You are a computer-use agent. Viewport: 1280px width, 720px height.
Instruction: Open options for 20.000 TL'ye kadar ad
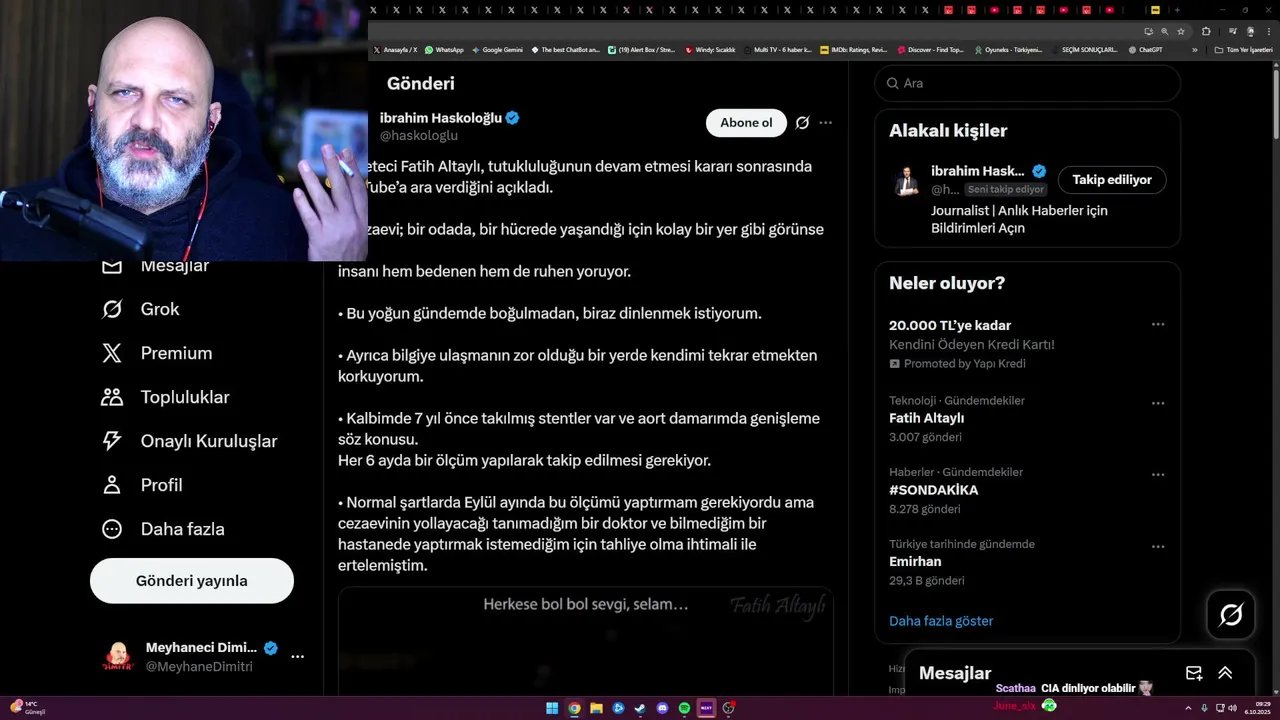[1157, 324]
